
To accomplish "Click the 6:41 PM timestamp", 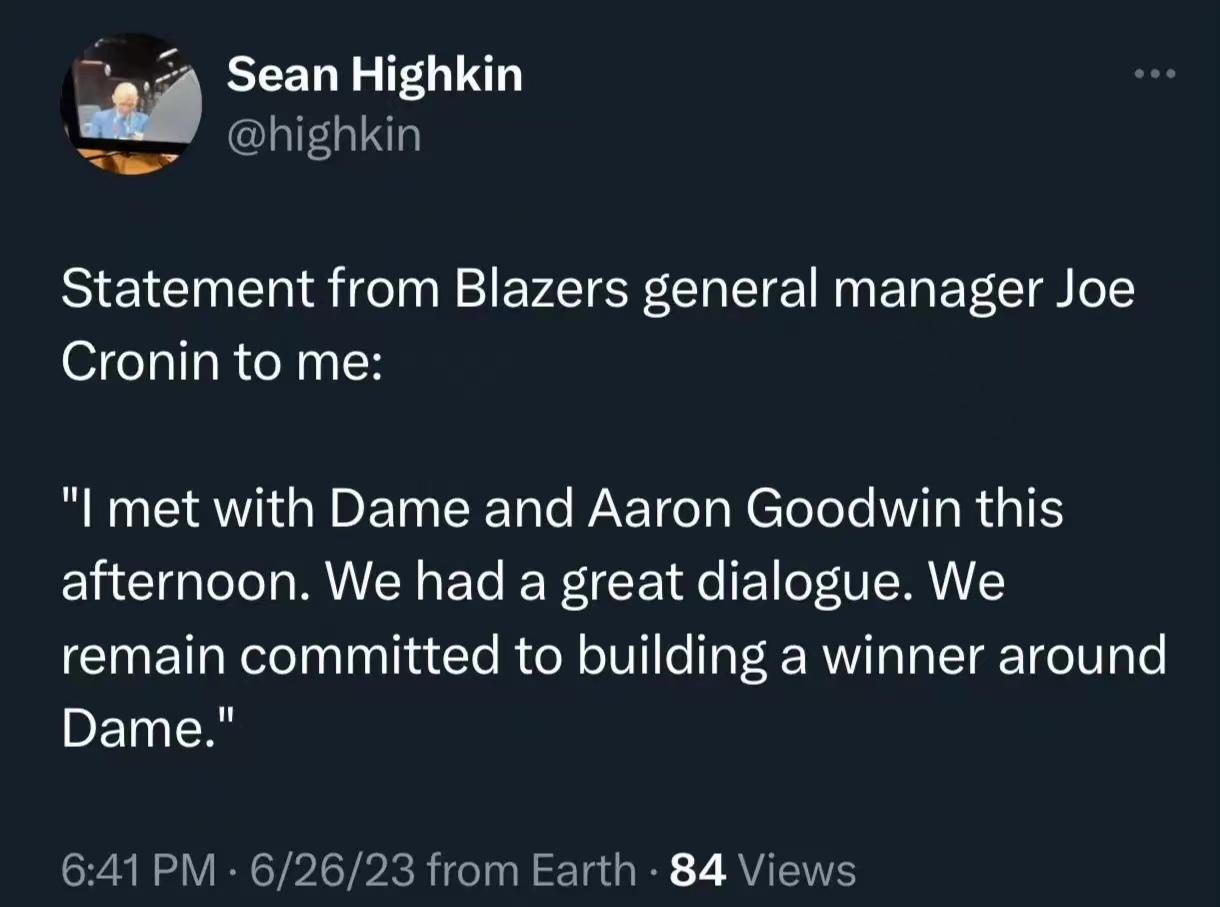I will click(x=139, y=869).
